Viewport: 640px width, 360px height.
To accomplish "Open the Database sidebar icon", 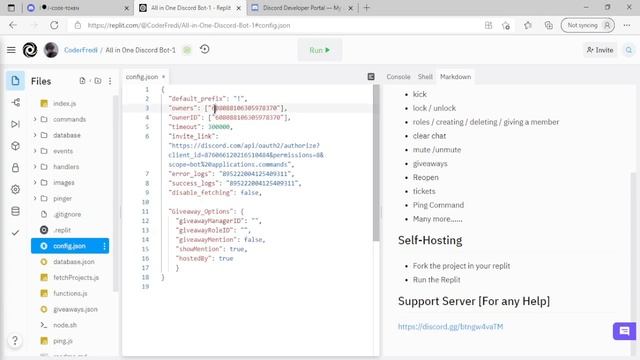I will click(x=16, y=211).
